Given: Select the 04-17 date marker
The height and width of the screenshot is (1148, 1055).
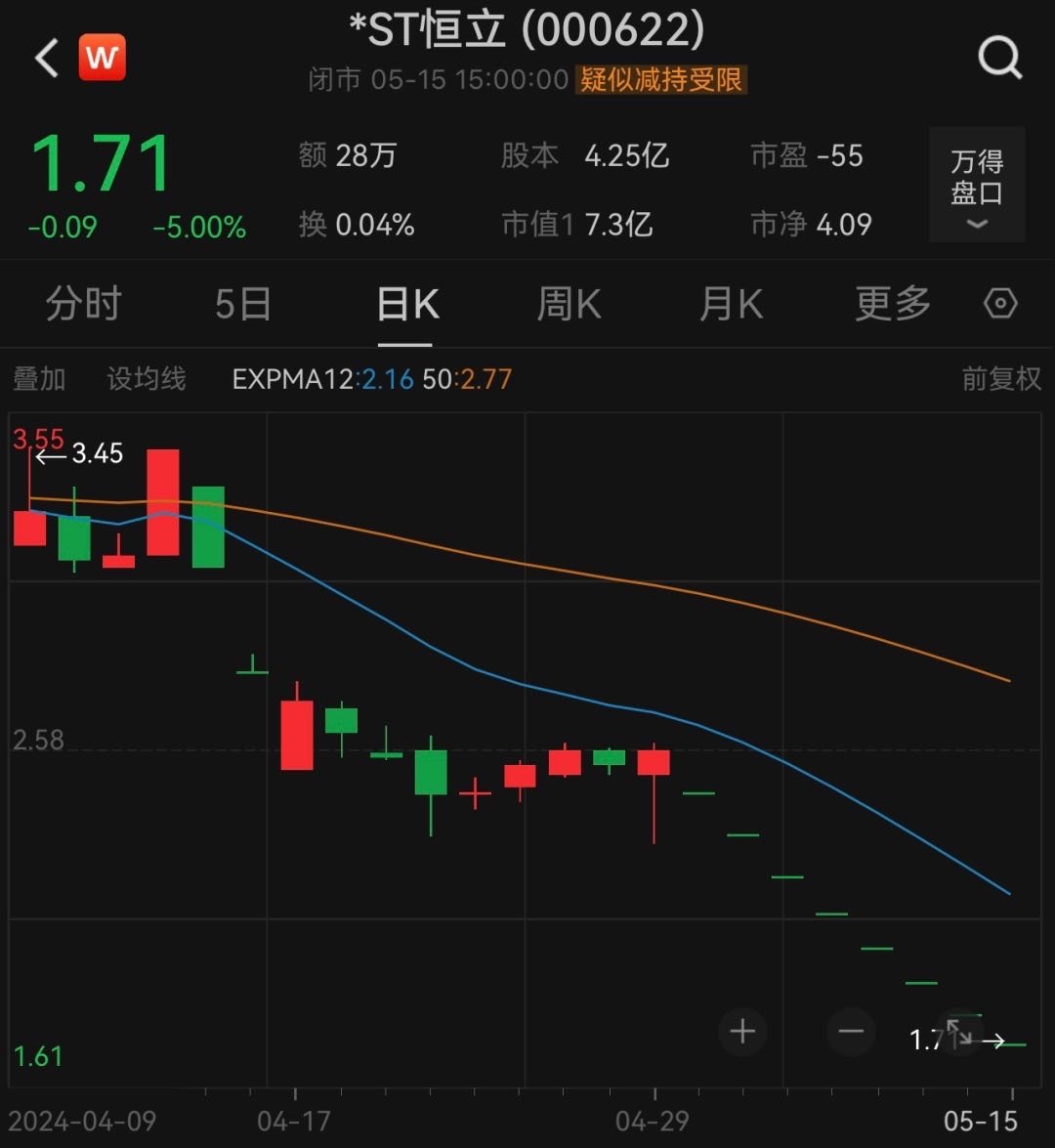Looking at the screenshot, I should tap(294, 1121).
